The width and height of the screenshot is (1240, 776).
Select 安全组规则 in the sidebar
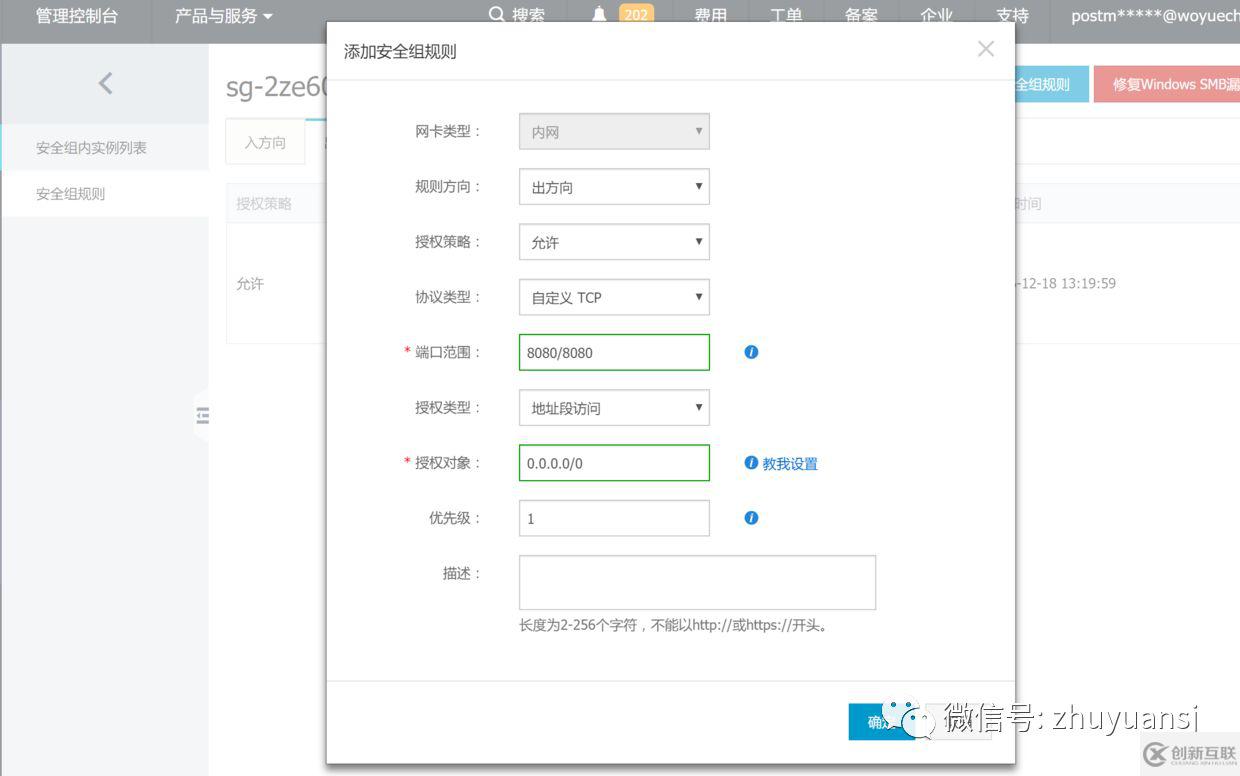(70, 193)
